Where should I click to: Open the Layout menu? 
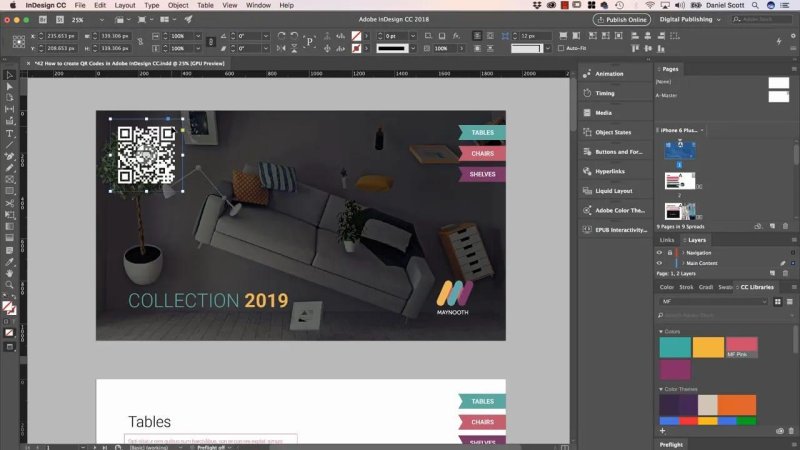click(x=125, y=5)
